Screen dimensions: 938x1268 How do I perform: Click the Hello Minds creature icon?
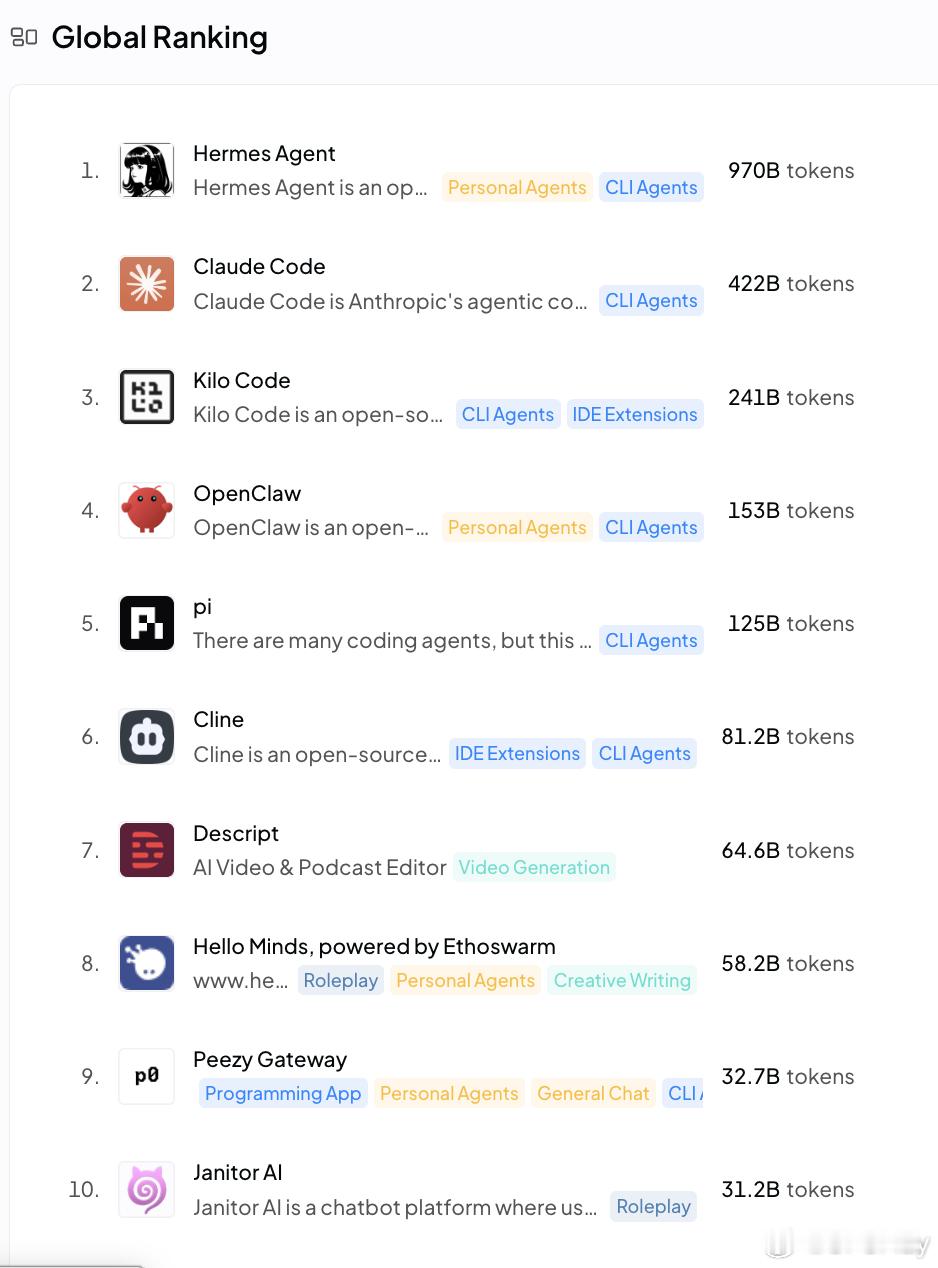pos(147,963)
